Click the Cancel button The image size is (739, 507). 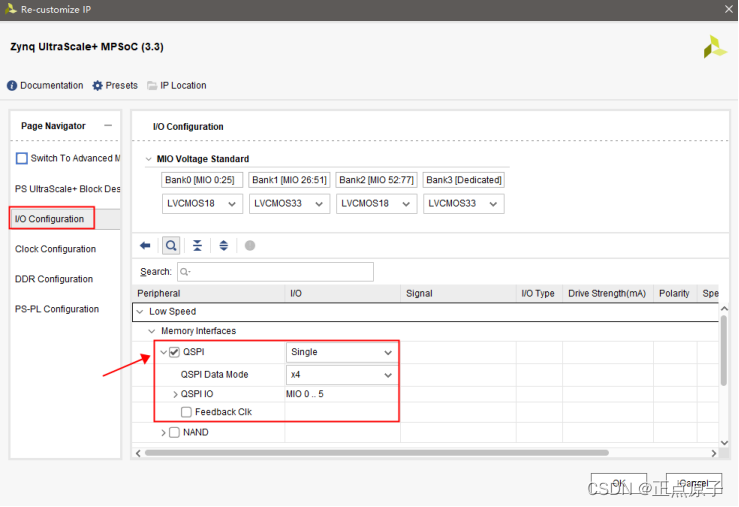coord(694,483)
